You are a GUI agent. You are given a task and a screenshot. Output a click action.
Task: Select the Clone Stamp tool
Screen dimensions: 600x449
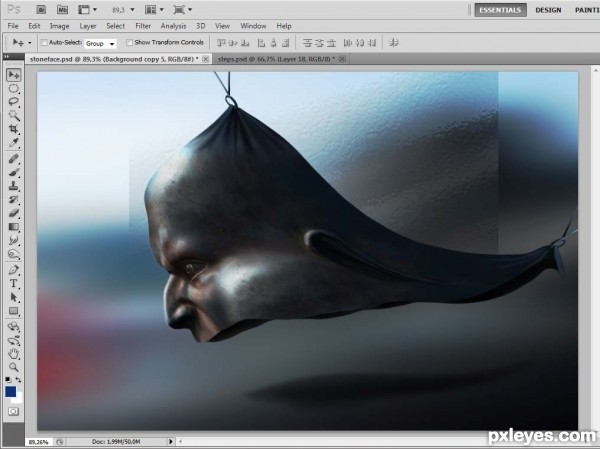point(14,186)
